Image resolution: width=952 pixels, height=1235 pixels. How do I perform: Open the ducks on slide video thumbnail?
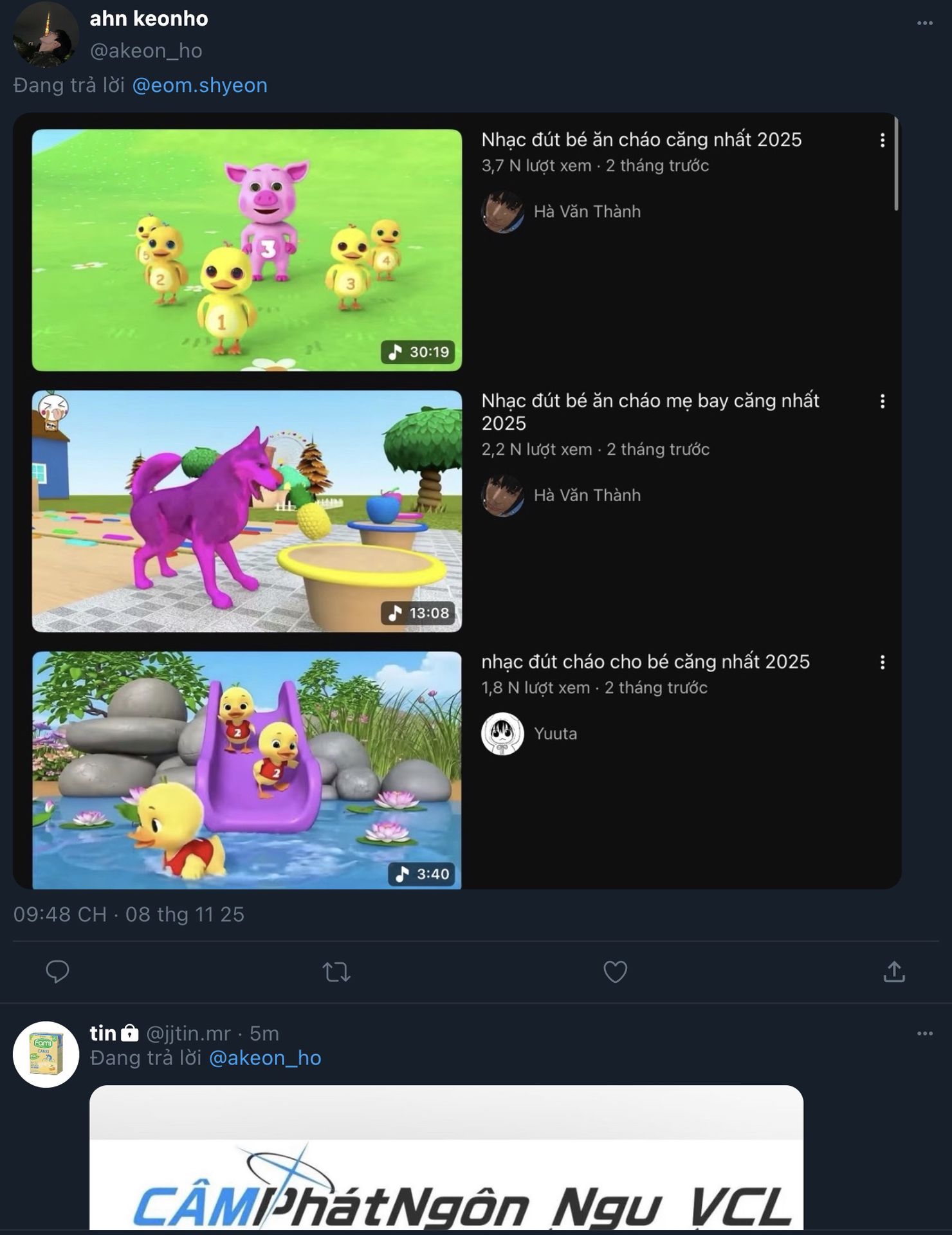[247, 770]
